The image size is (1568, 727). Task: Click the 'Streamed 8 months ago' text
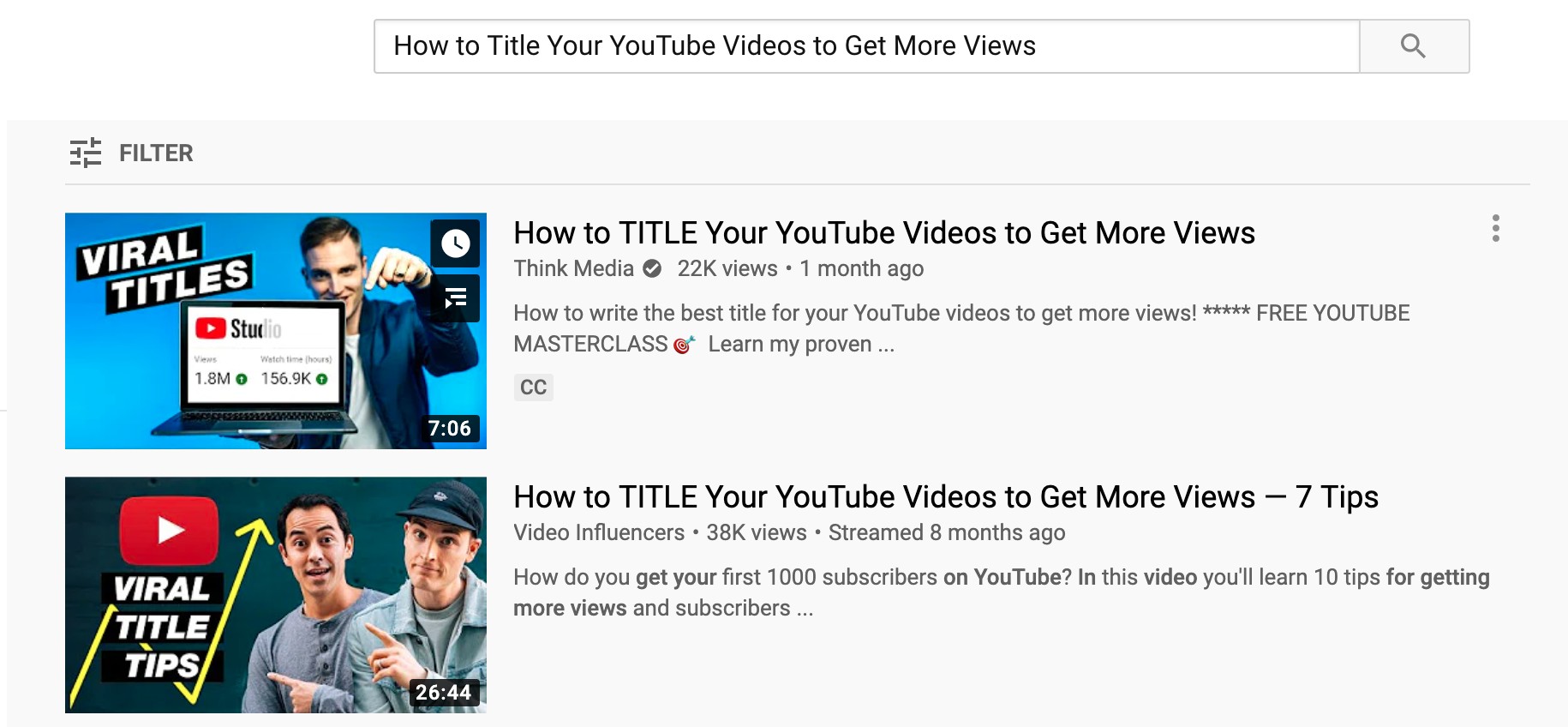point(947,532)
